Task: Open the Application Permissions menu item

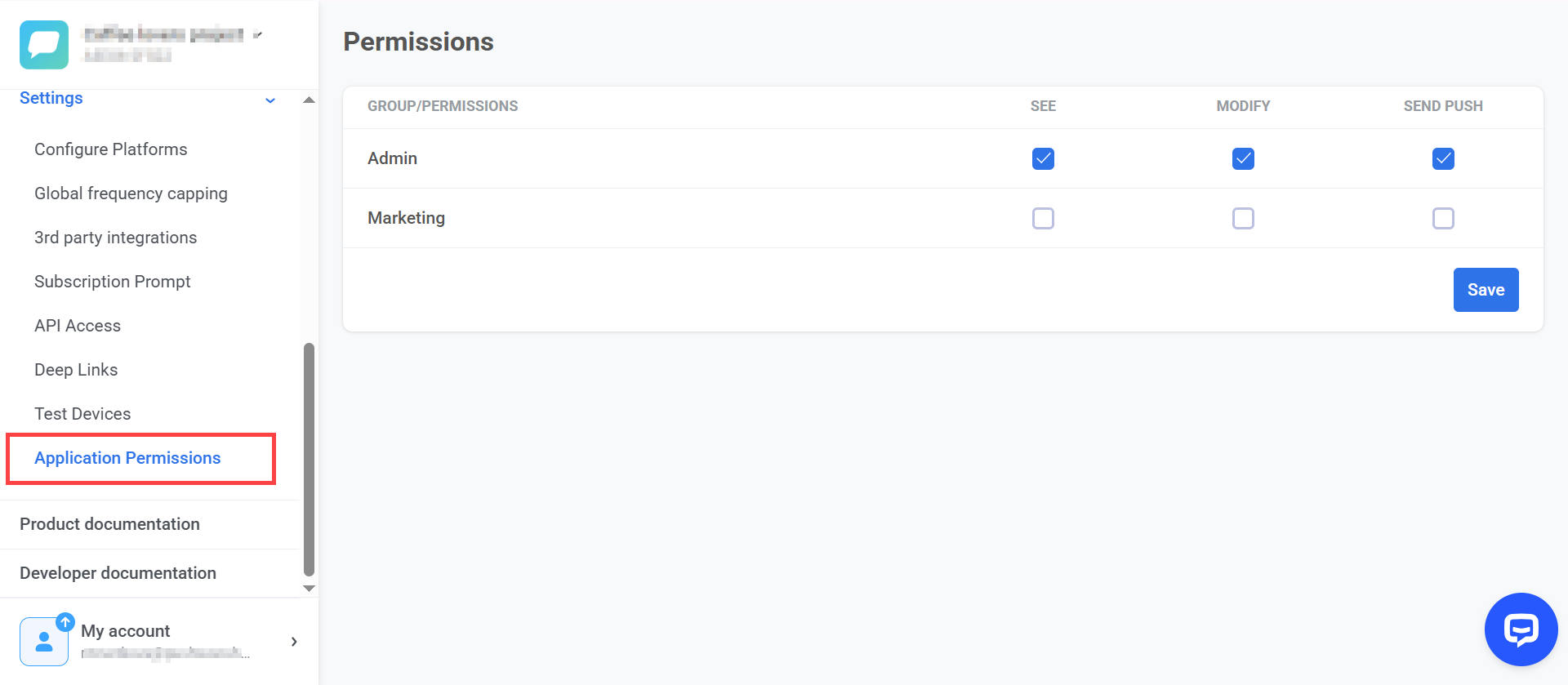Action: click(127, 458)
